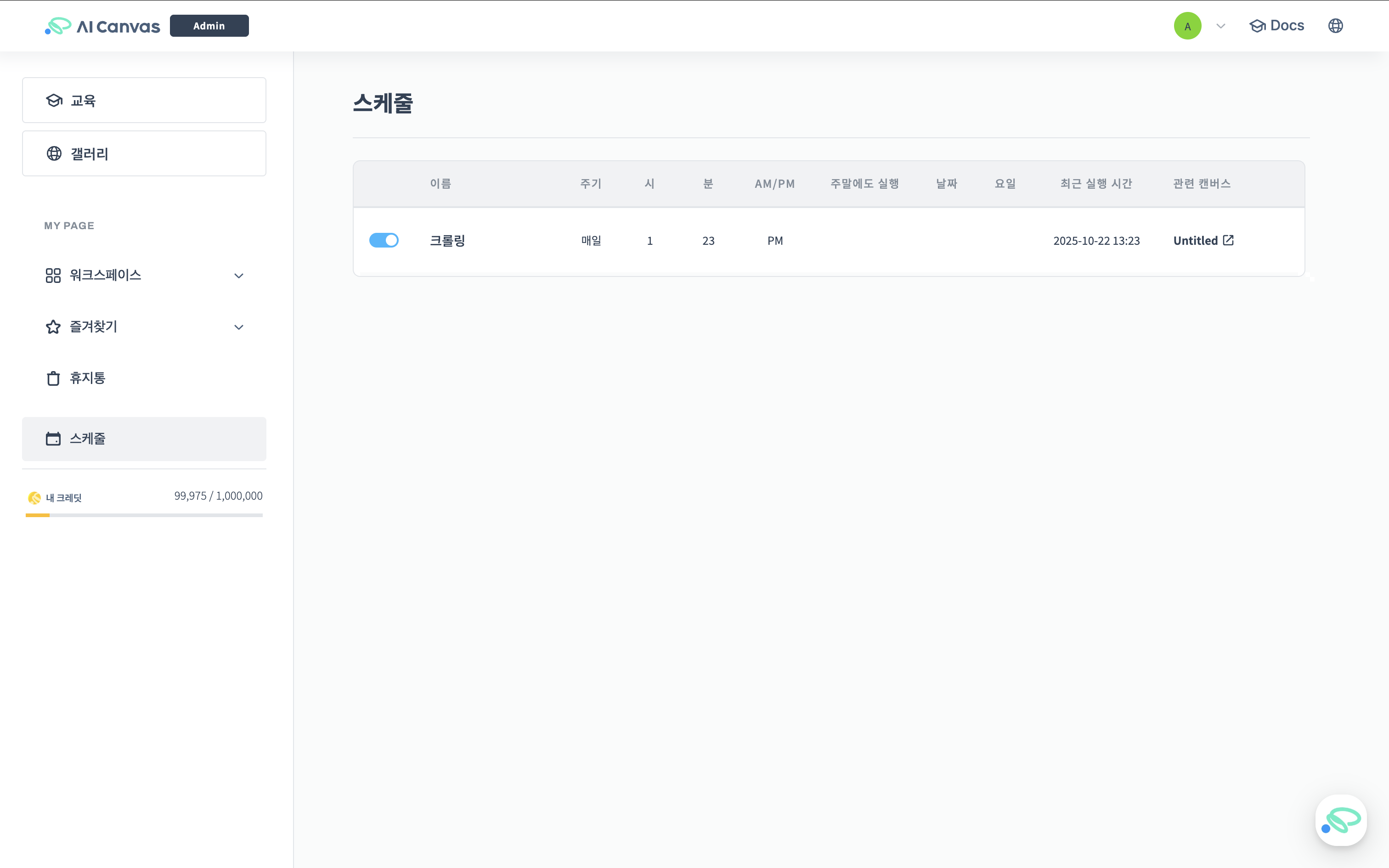Click the 휴지통 trash can icon
Viewport: 1389px width, 868px height.
(53, 378)
